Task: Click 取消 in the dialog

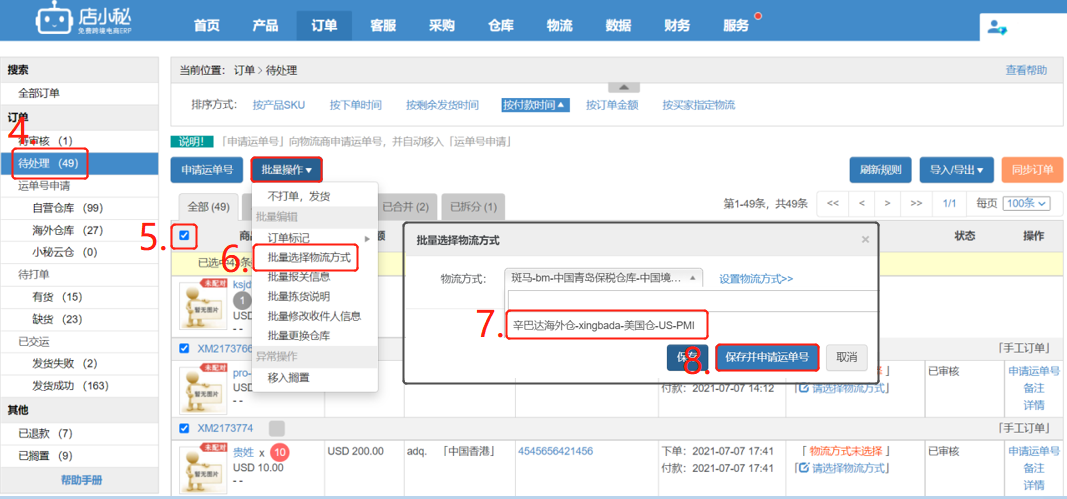Action: click(x=847, y=357)
